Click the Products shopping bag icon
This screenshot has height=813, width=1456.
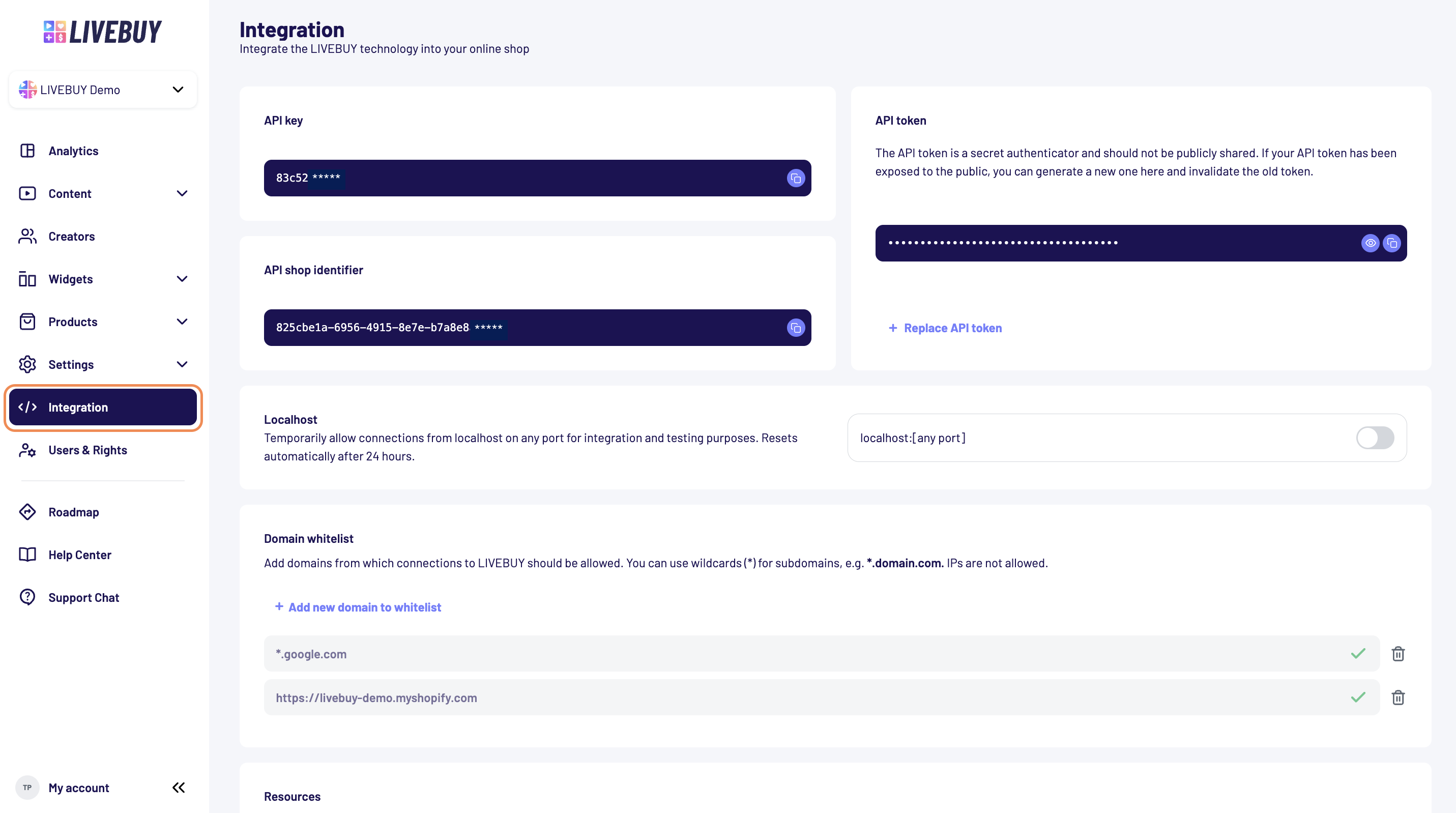(27, 322)
